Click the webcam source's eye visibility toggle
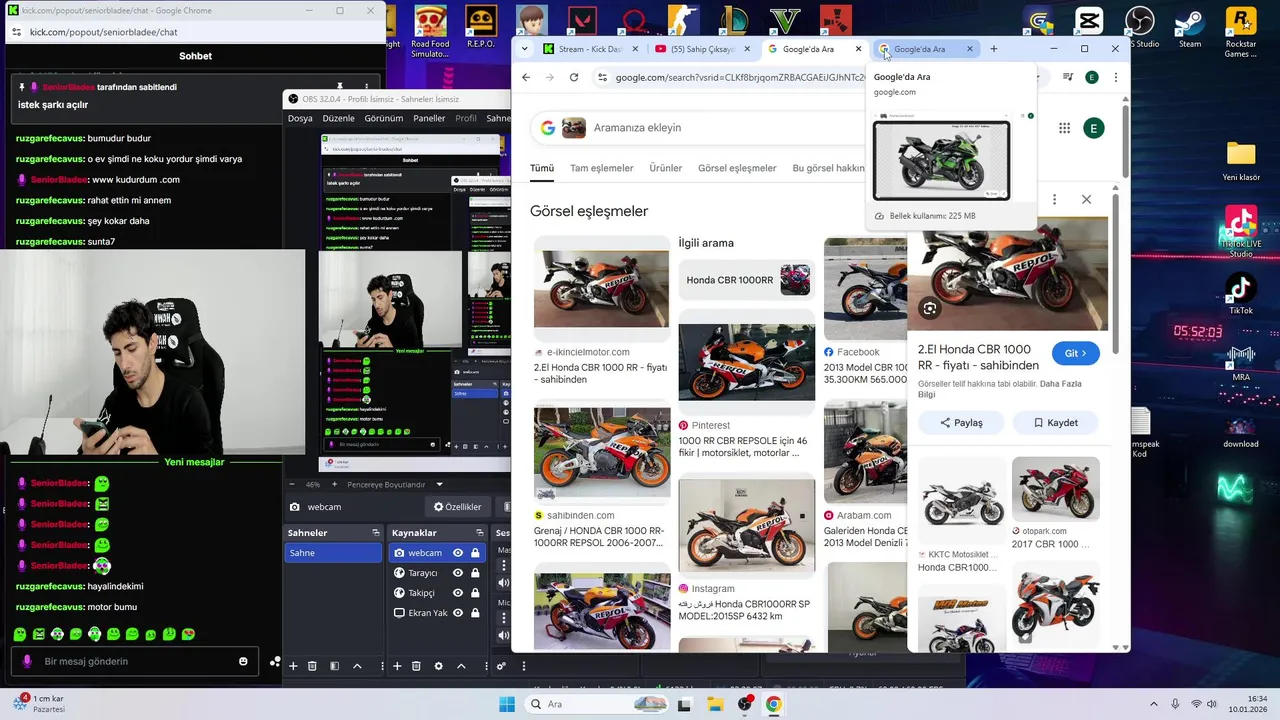The height and width of the screenshot is (720, 1280). click(x=458, y=553)
